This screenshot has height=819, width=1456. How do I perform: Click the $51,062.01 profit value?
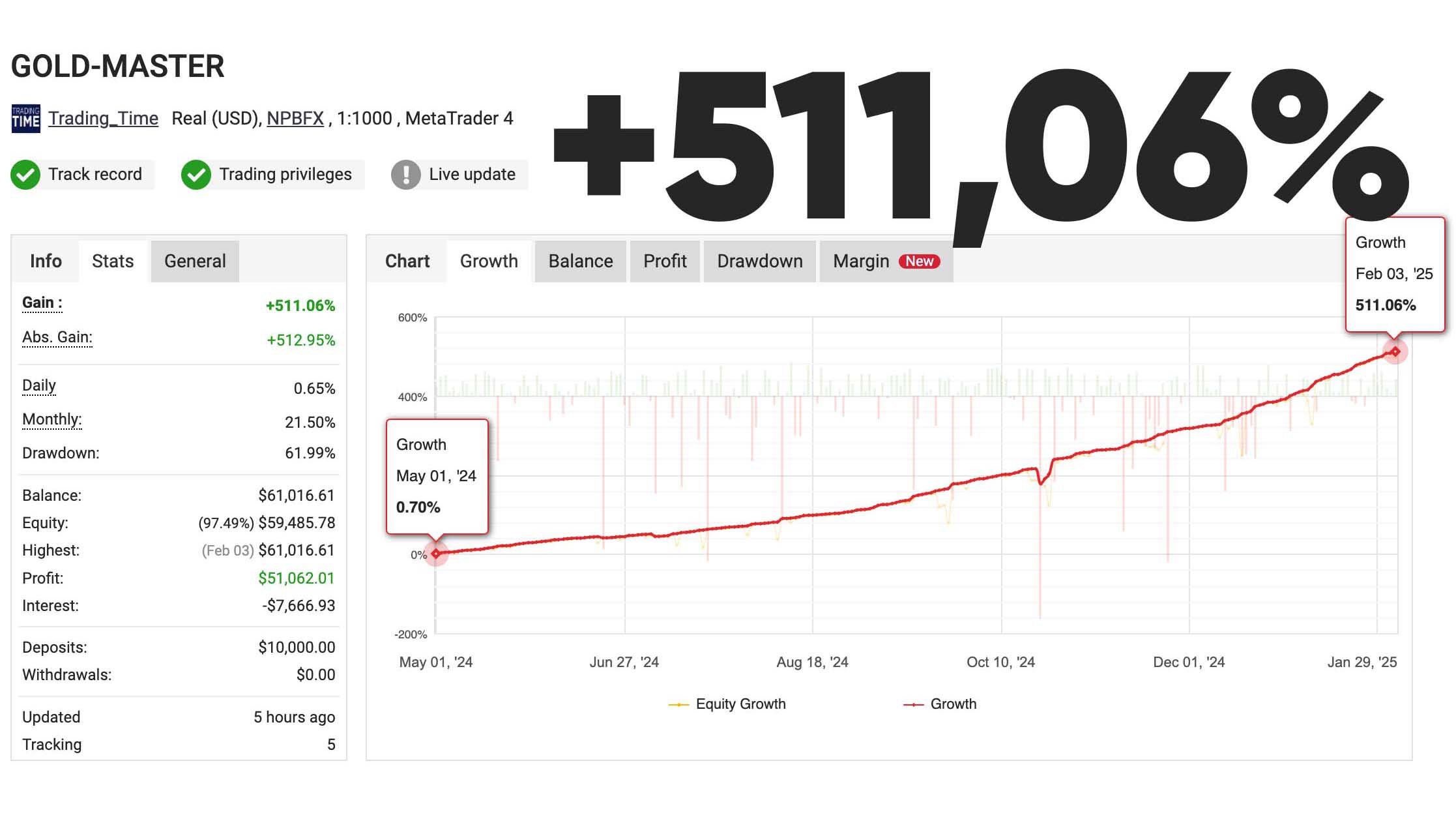coord(297,578)
